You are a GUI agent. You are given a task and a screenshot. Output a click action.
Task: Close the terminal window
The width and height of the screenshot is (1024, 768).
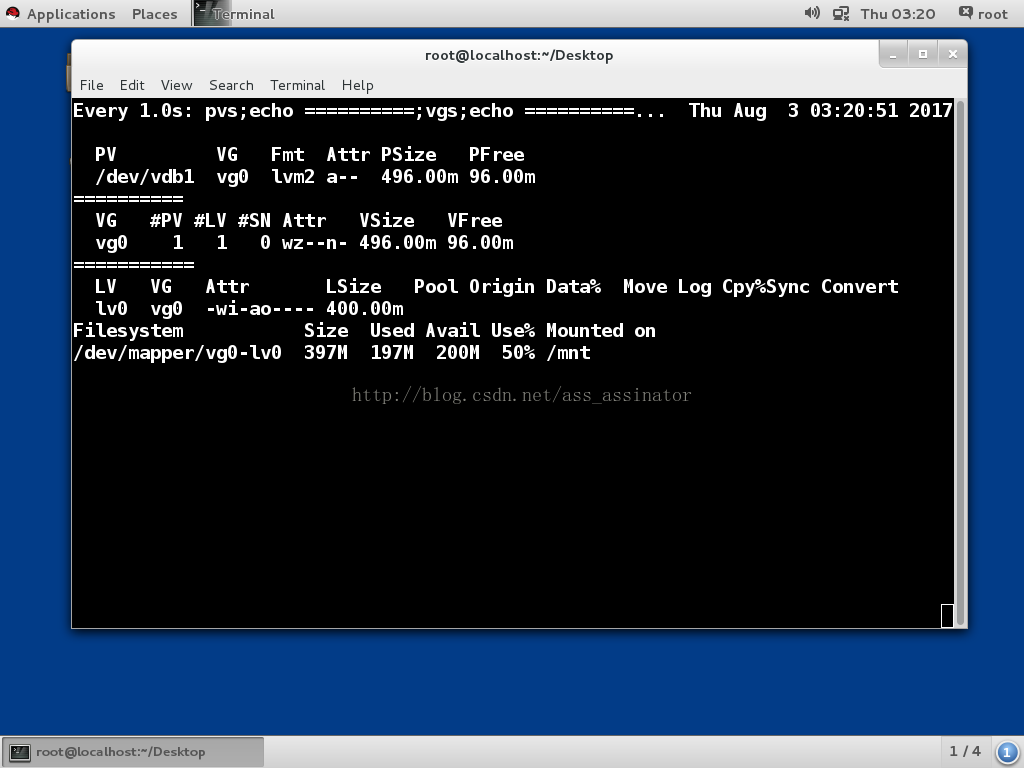(x=953, y=55)
